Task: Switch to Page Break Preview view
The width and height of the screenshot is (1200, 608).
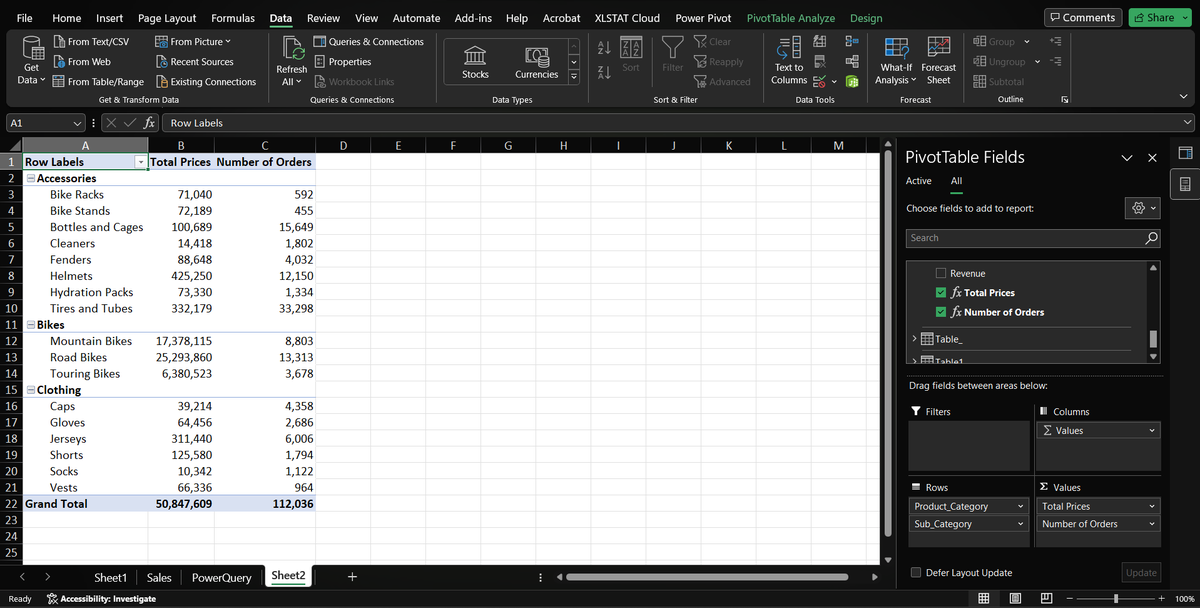Action: coord(1046,598)
